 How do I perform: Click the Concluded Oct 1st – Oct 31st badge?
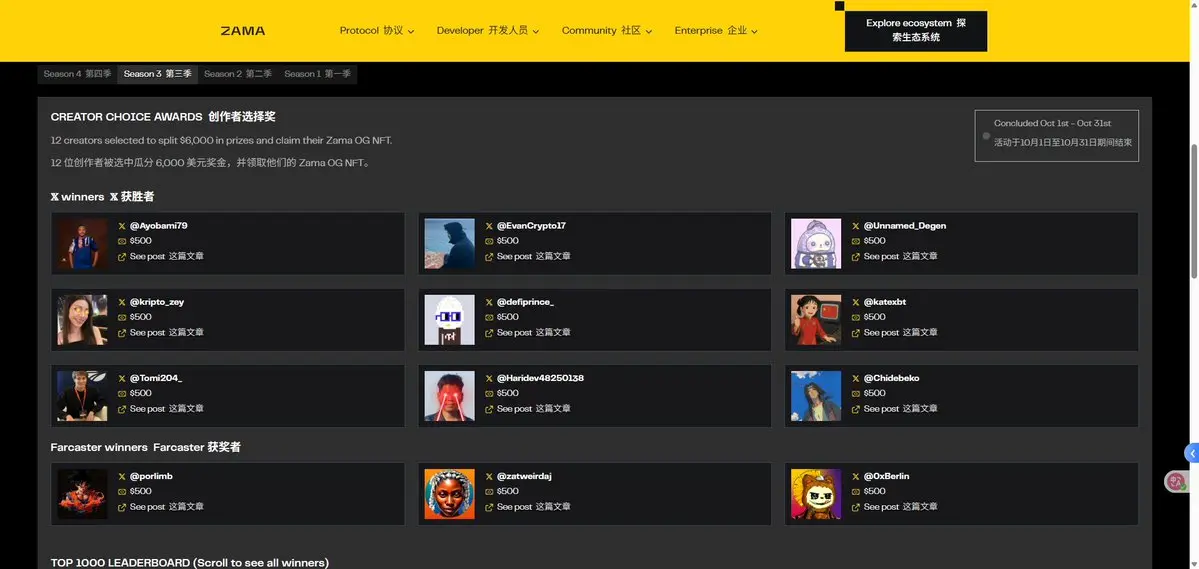1057,136
